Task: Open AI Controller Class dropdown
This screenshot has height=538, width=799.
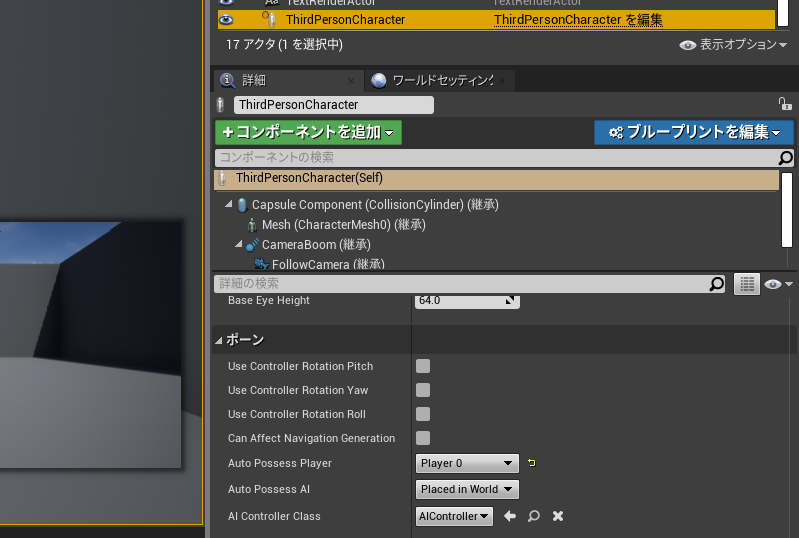Action: (454, 517)
